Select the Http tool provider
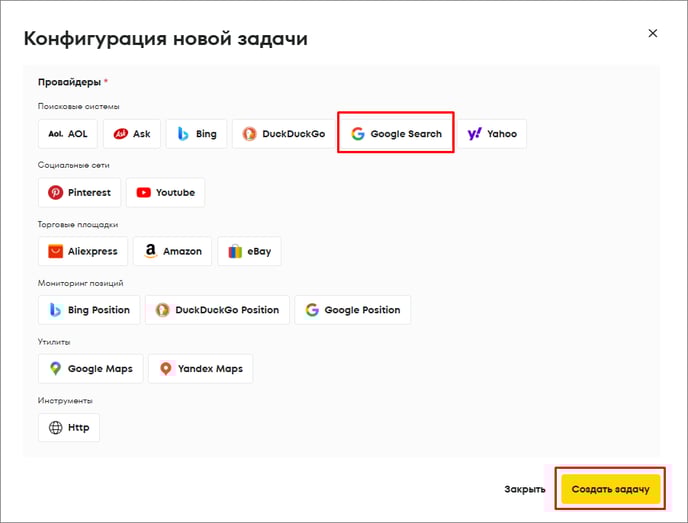This screenshot has height=523, width=688. click(69, 427)
